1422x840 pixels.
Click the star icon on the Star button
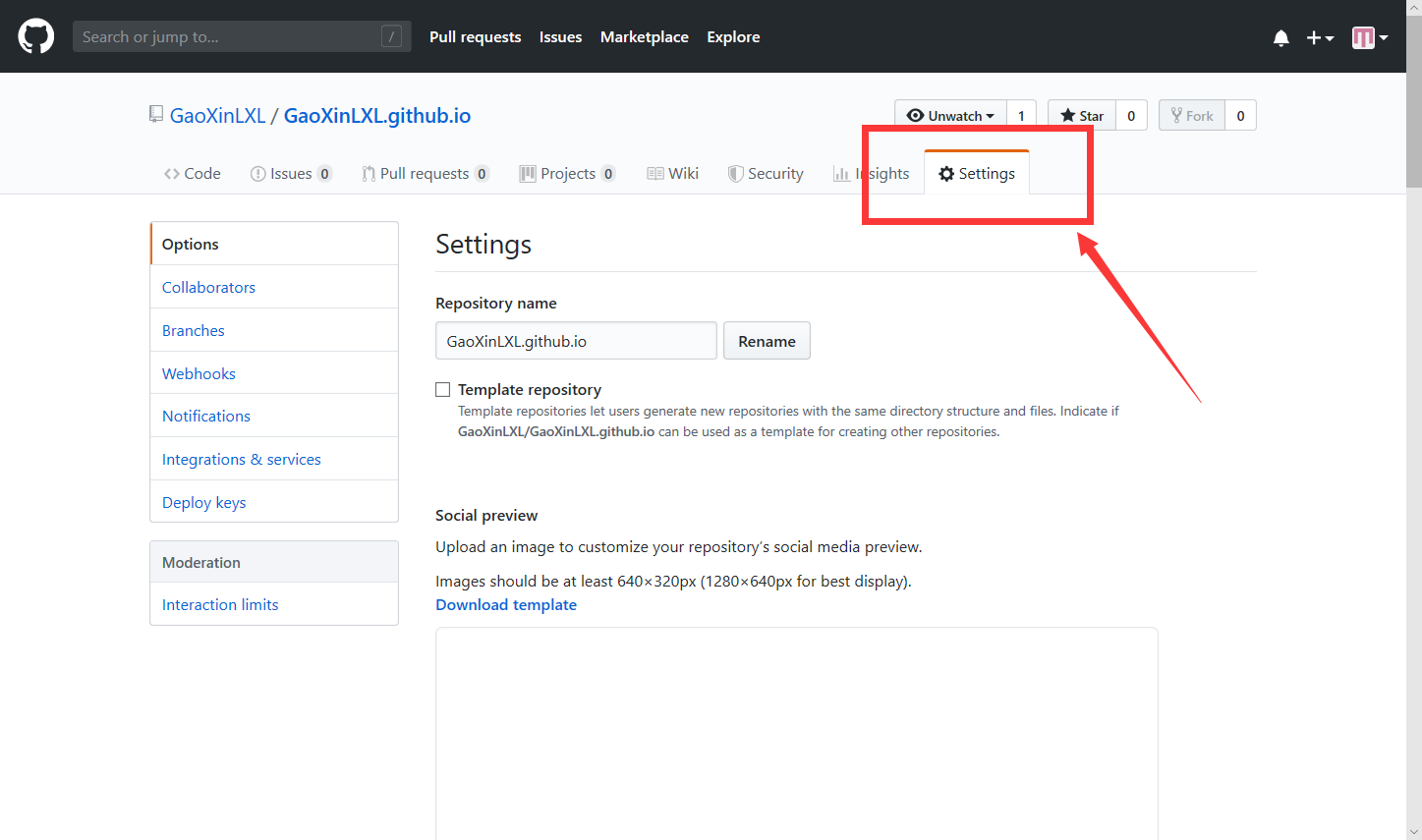1067,115
